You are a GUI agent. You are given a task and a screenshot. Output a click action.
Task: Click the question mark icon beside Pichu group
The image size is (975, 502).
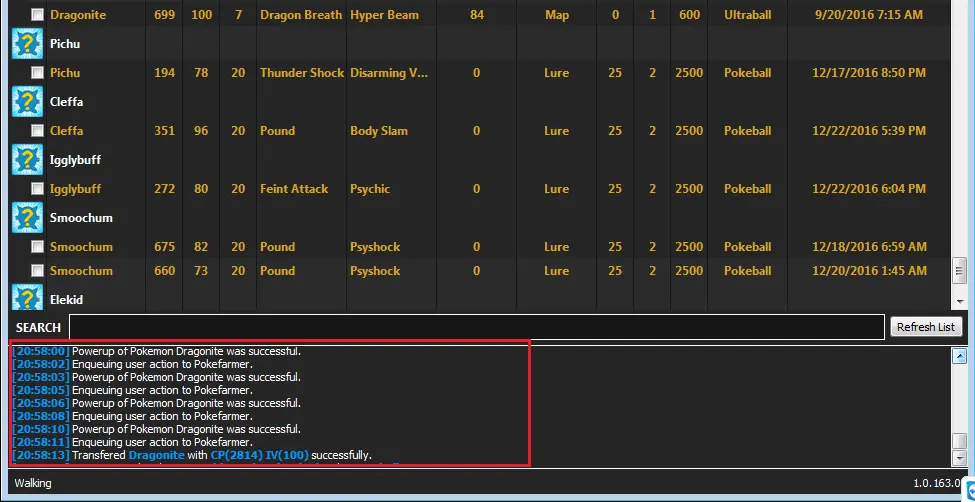click(26, 44)
